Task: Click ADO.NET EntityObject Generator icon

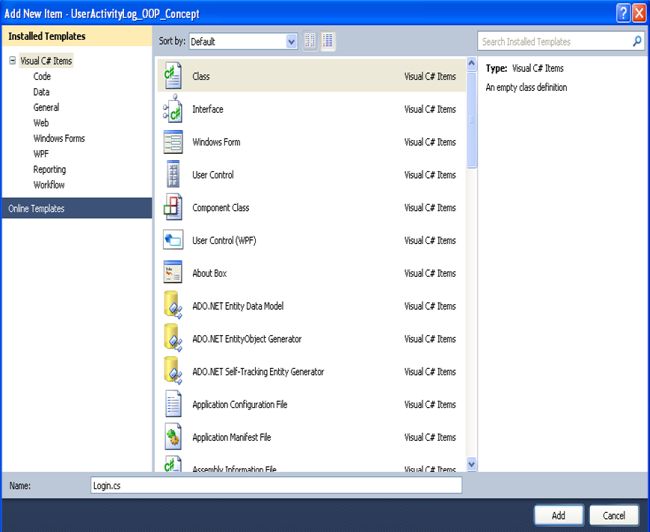Action: 172,338
